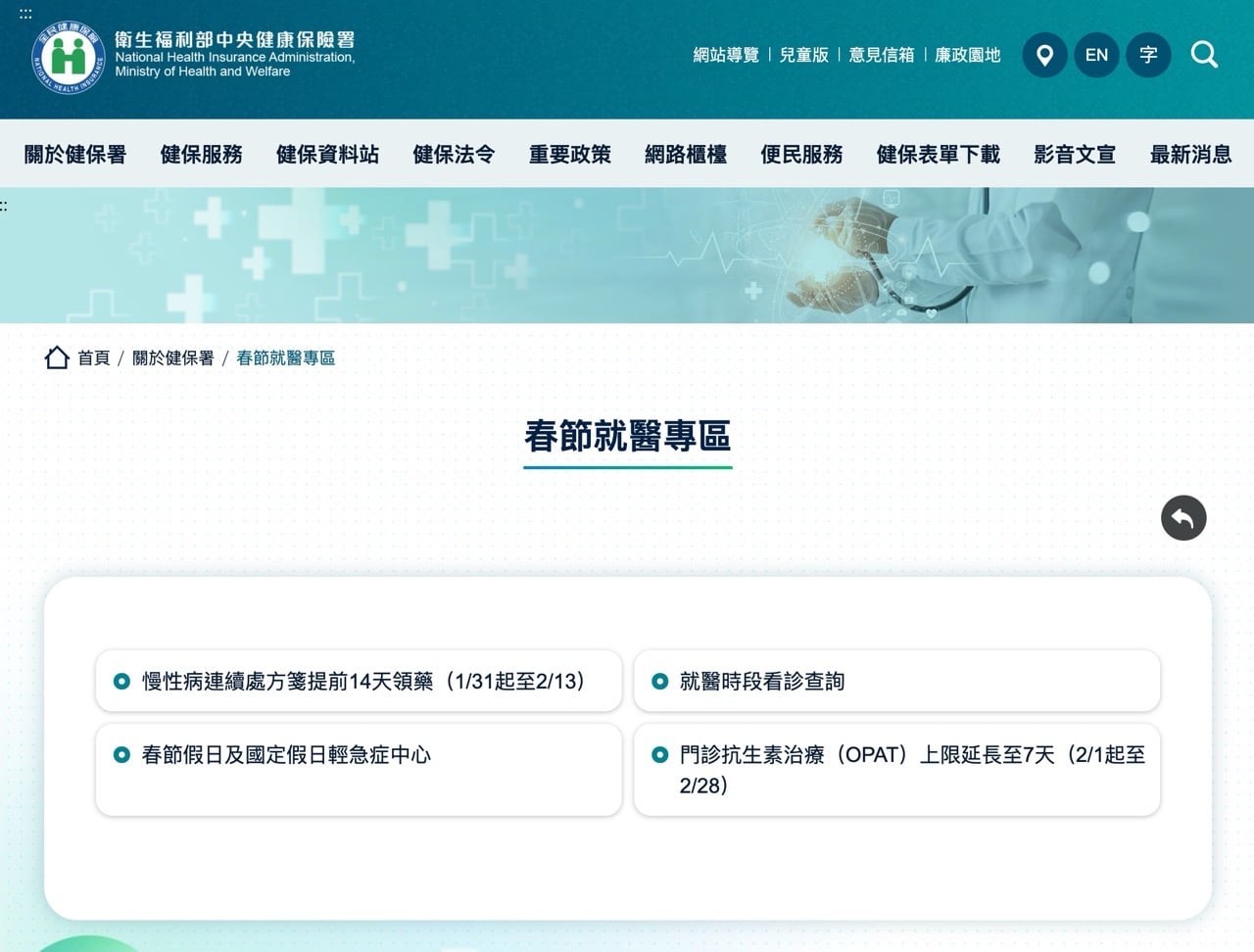Open 網站導覽 link in header

[x=725, y=55]
